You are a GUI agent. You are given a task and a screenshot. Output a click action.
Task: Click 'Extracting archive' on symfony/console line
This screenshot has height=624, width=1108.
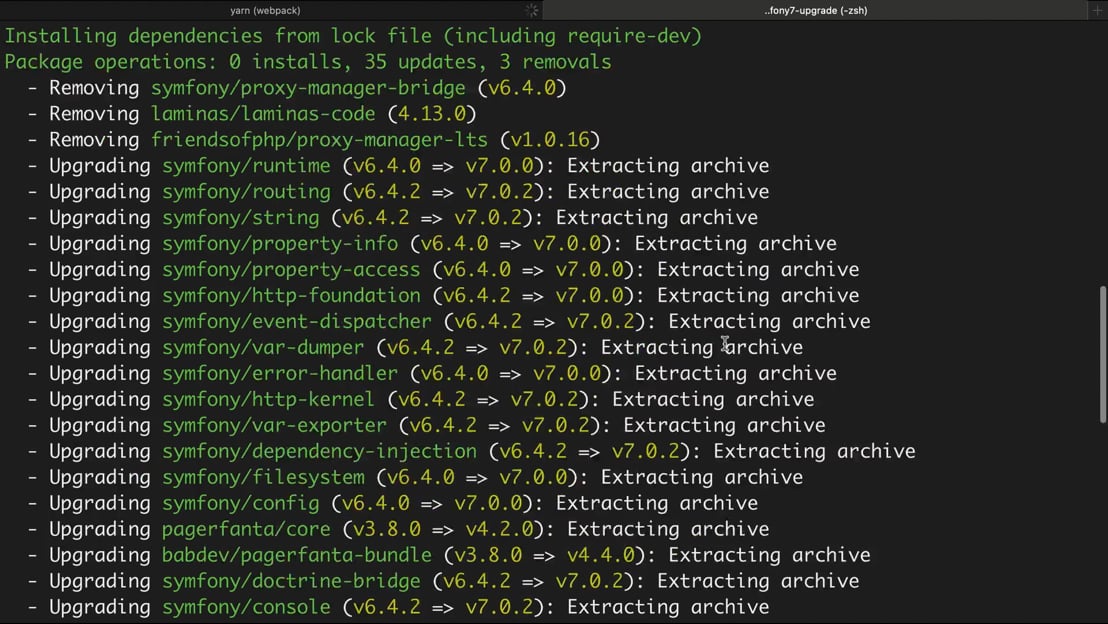click(x=668, y=607)
